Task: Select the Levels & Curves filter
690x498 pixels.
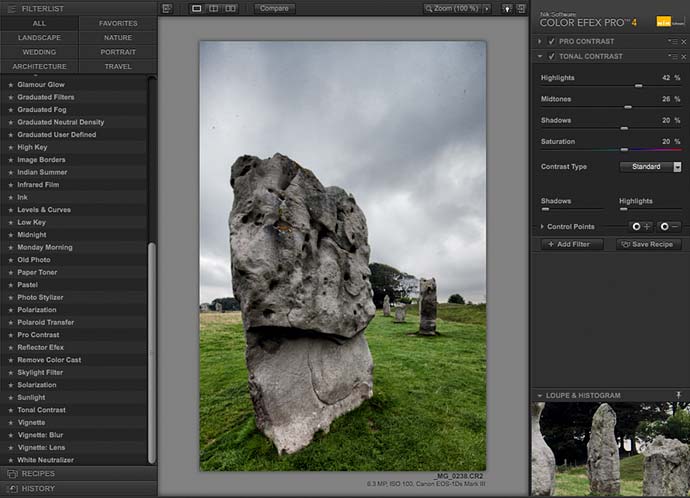Action: [x=44, y=210]
